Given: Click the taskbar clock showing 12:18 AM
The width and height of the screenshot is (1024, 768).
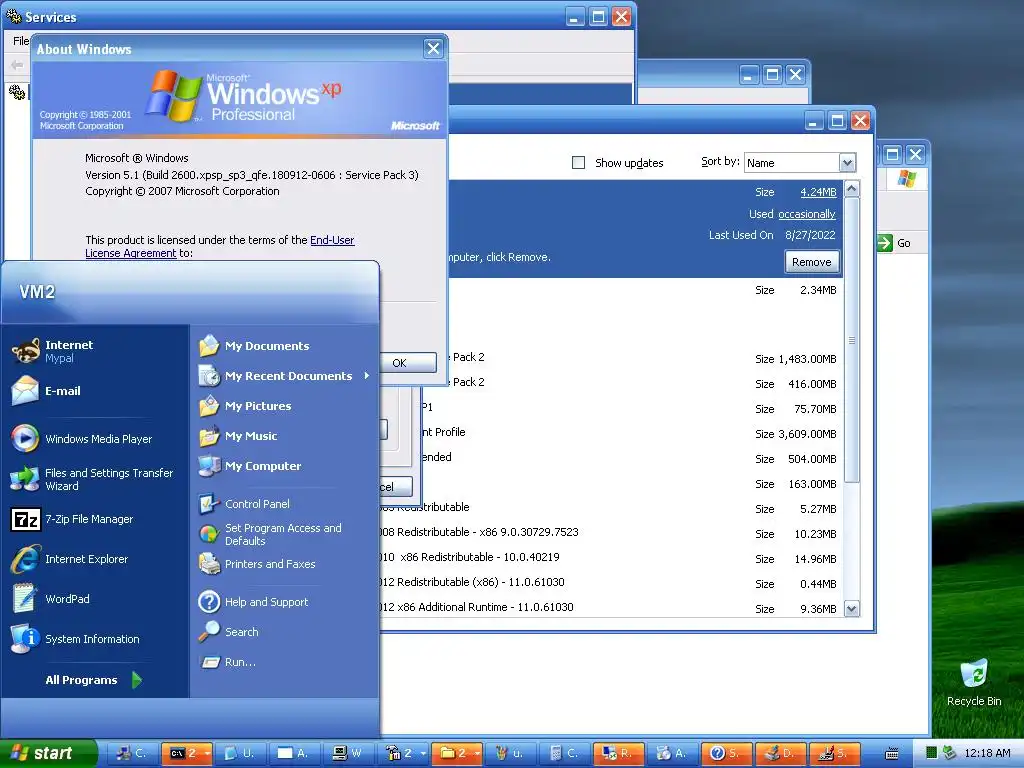Looking at the screenshot, I should (987, 753).
